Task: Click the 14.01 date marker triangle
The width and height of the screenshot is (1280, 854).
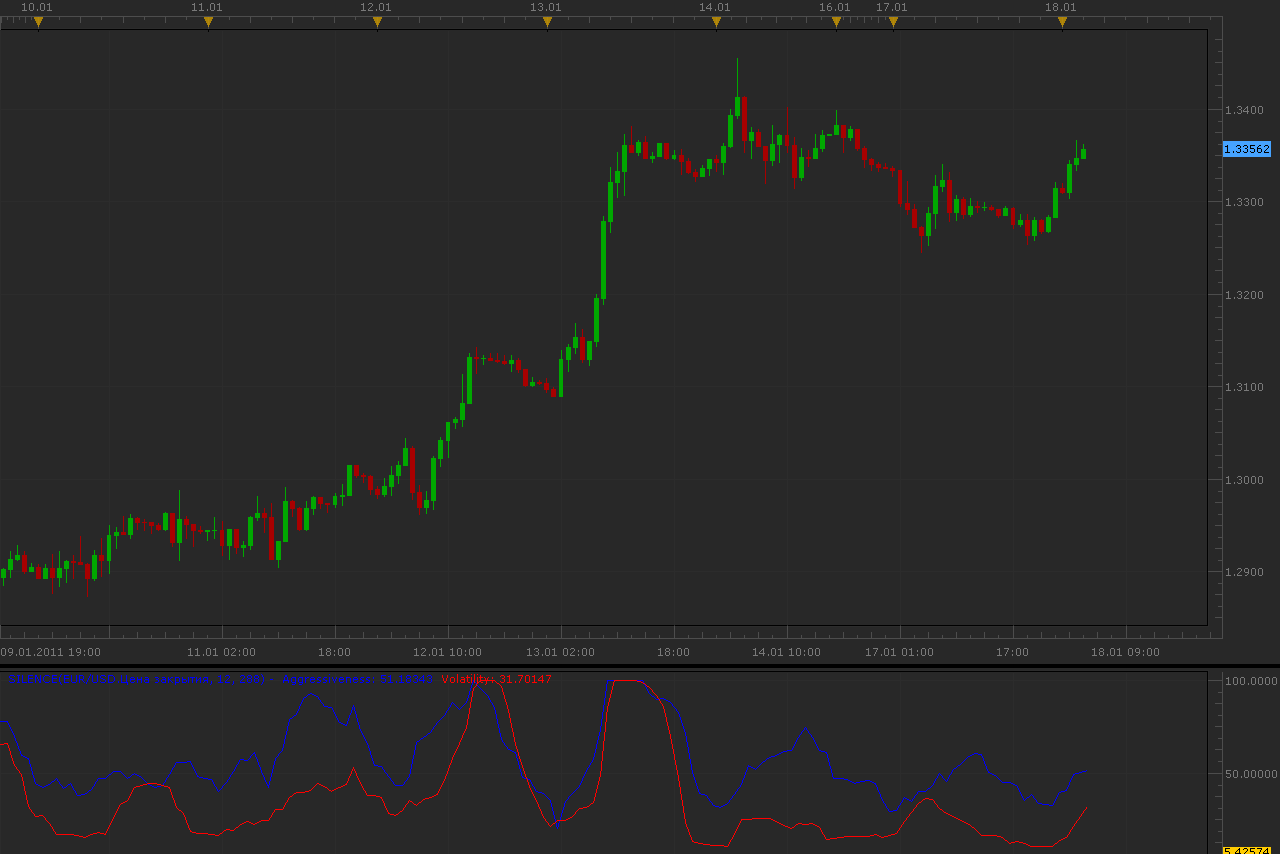Action: 716,22
